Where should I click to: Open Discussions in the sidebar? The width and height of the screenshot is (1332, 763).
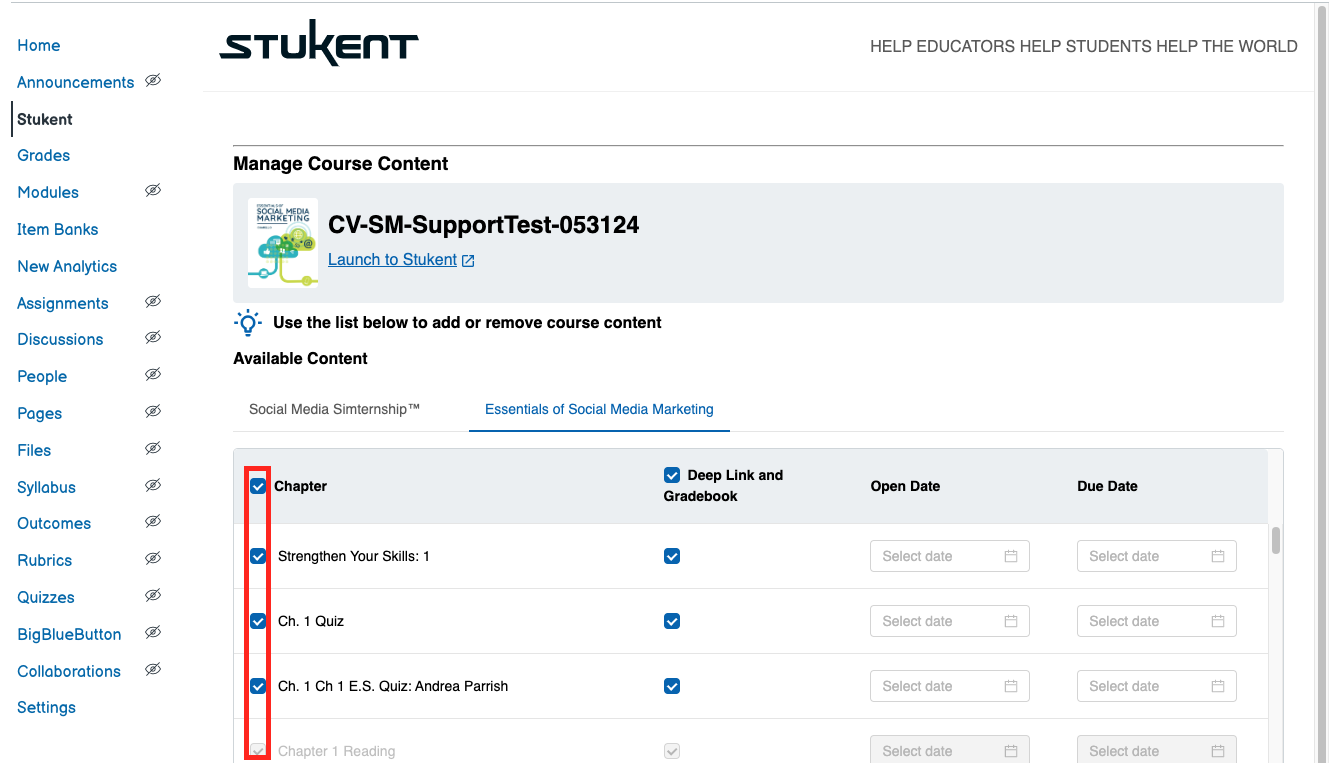(60, 340)
